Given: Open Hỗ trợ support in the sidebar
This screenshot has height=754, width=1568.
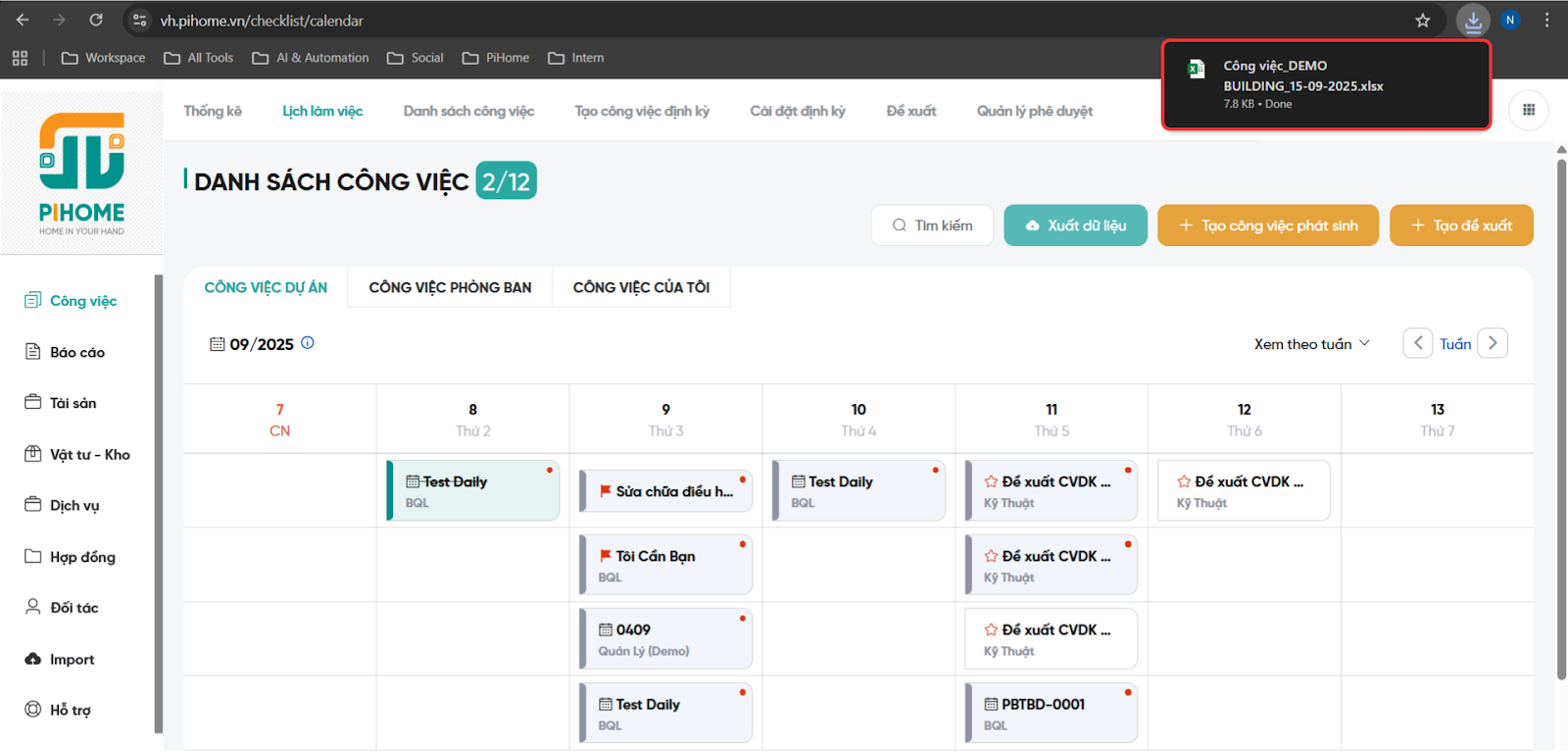Looking at the screenshot, I should [70, 710].
